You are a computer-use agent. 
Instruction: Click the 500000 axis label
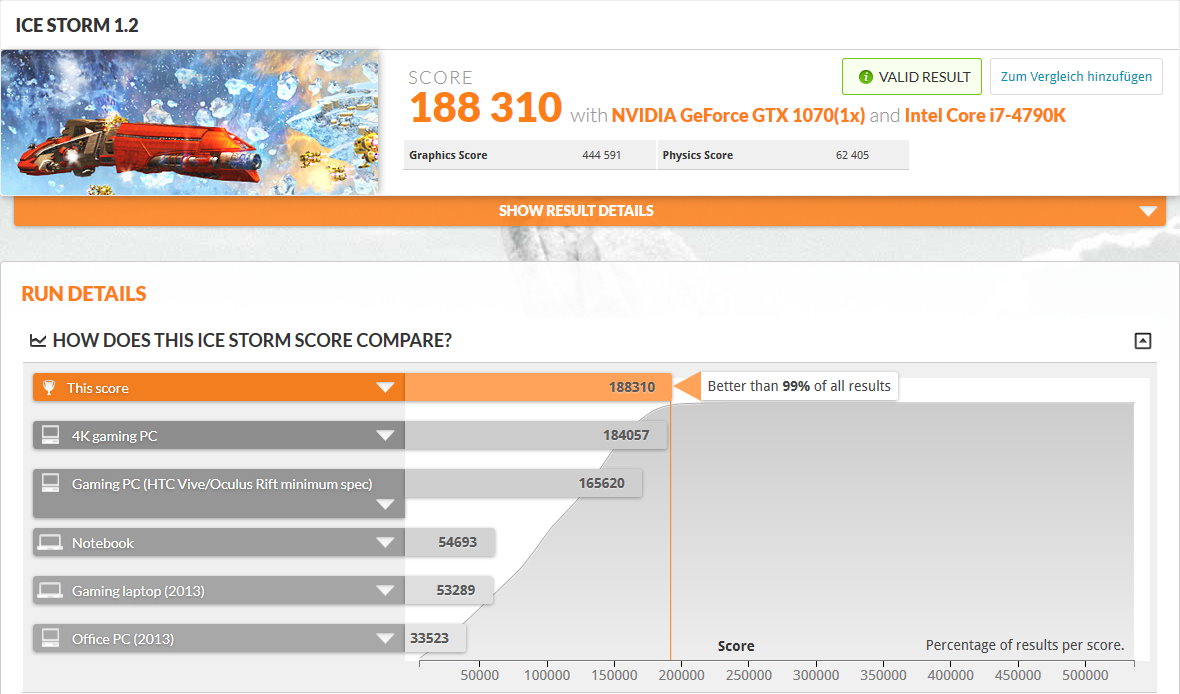[x=1084, y=675]
